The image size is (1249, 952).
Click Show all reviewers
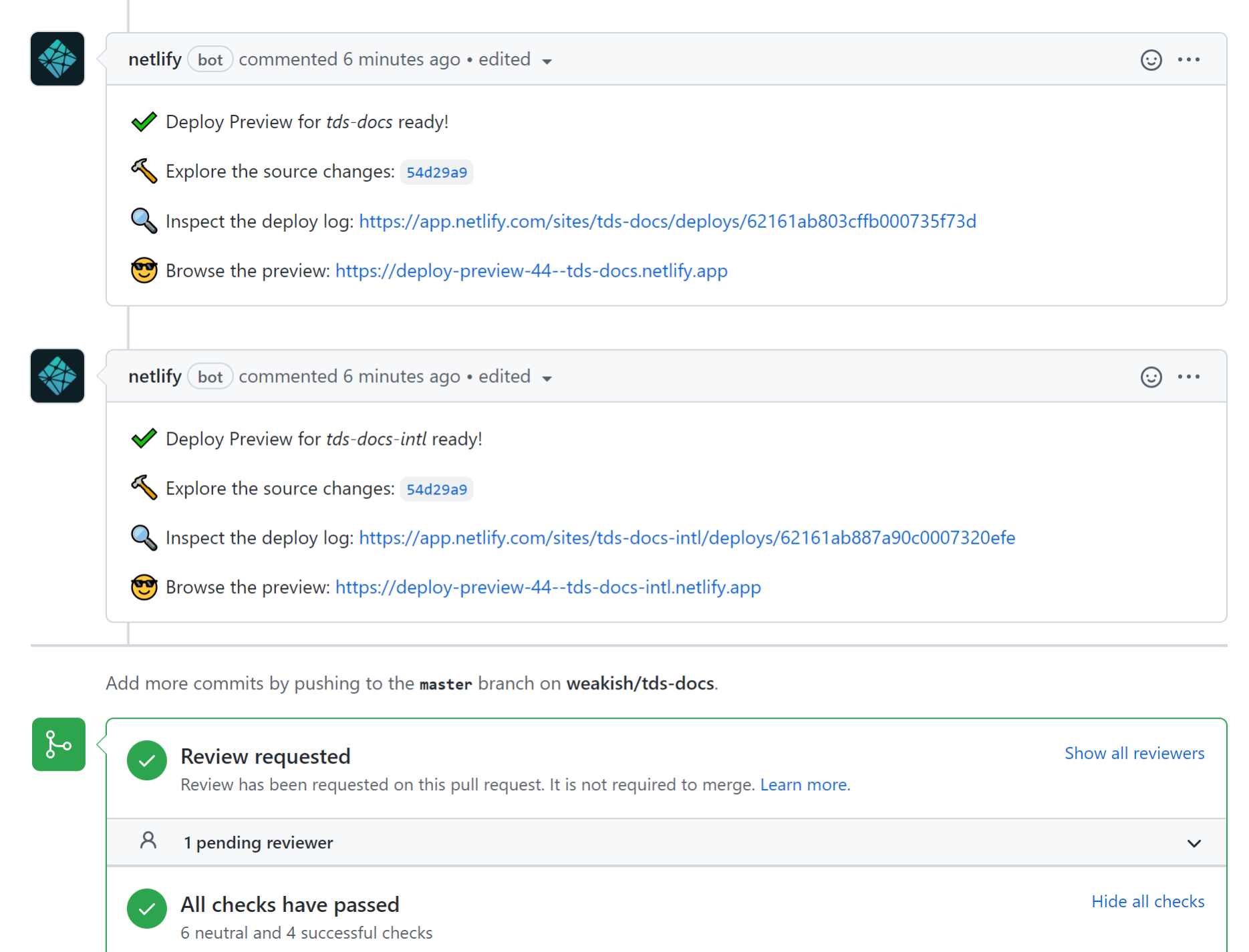pyautogui.click(x=1134, y=754)
